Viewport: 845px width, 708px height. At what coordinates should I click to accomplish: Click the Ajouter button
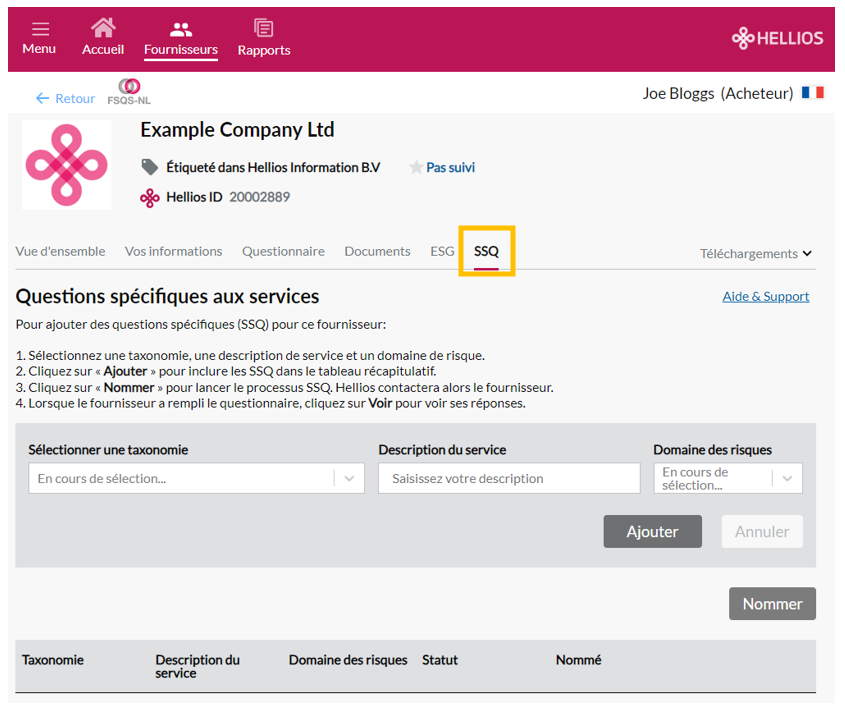pyautogui.click(x=652, y=531)
